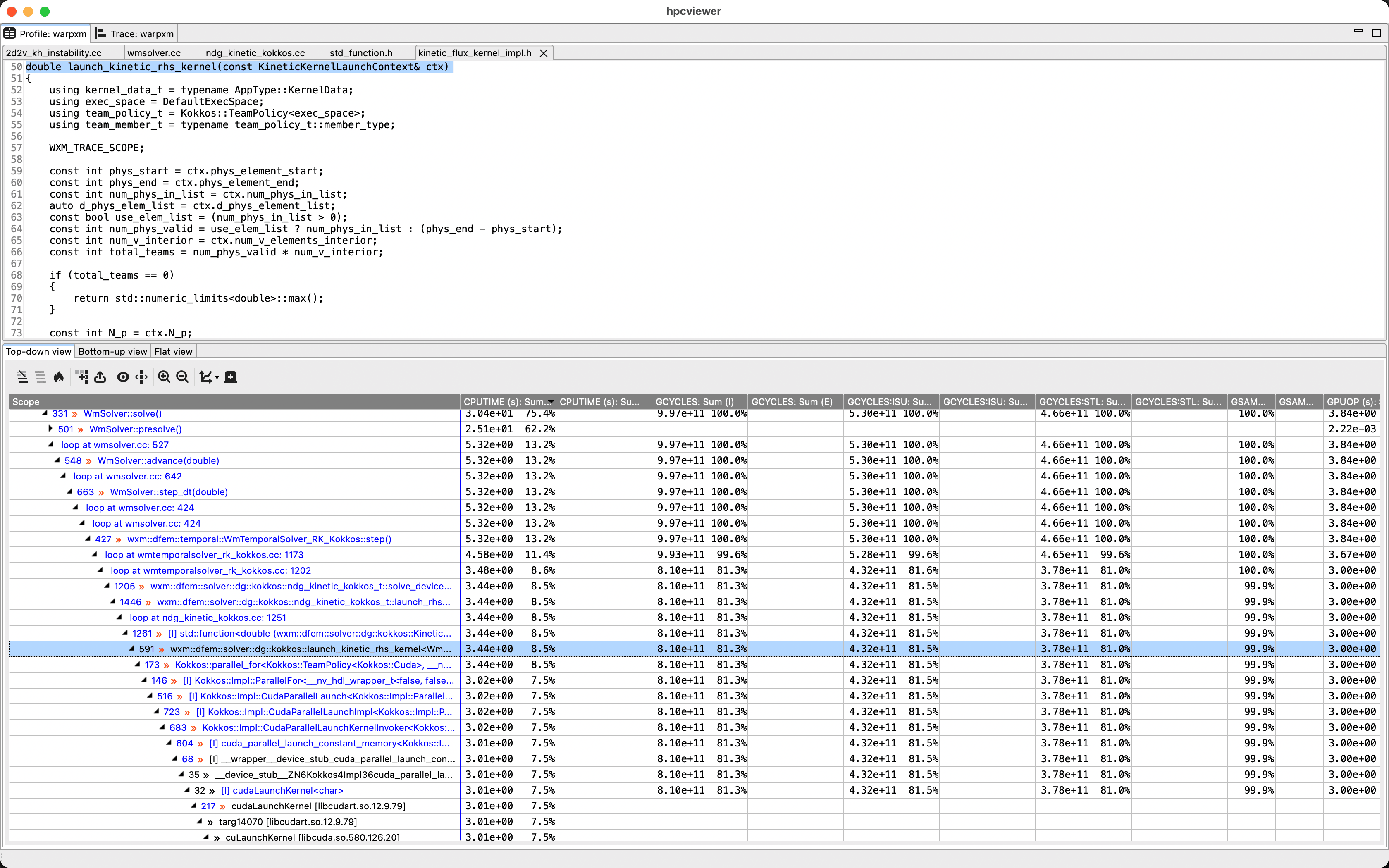This screenshot has height=868, width=1389.
Task: Click the Profile tab's table icon
Action: [10, 33]
